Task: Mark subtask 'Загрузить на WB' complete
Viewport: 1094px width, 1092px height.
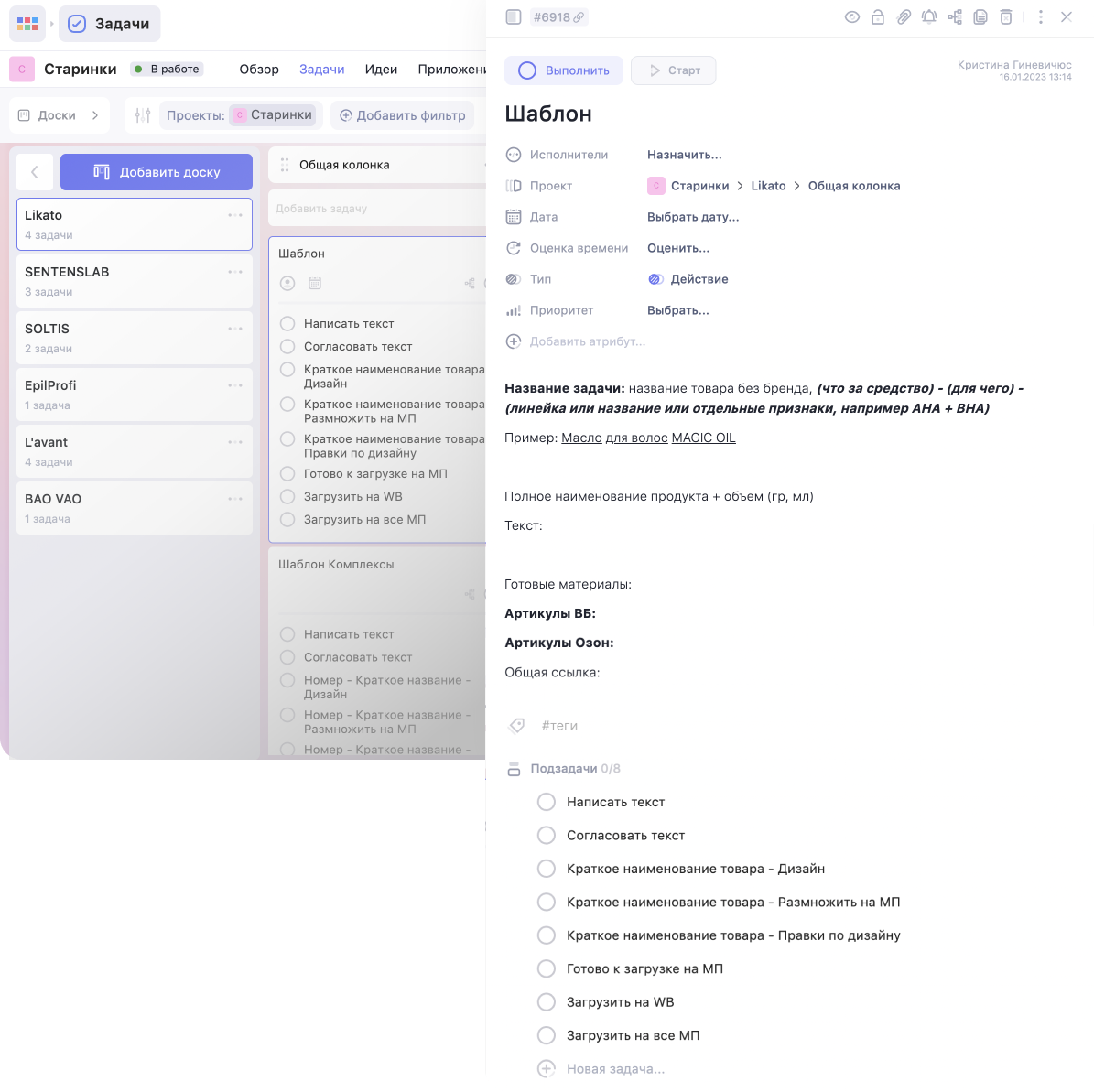Action: (x=547, y=1002)
